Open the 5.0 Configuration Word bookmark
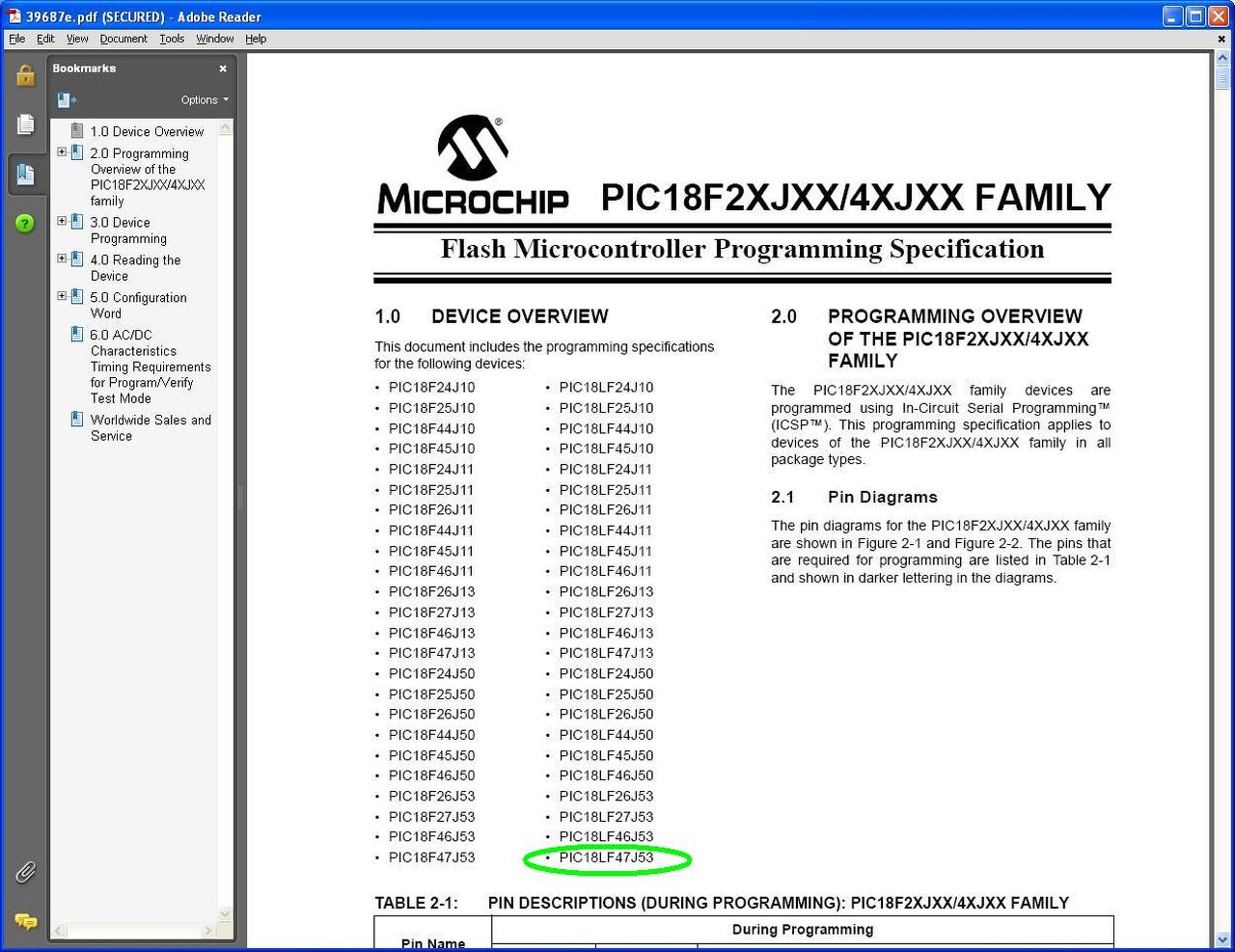This screenshot has height=952, width=1235. pos(138,306)
